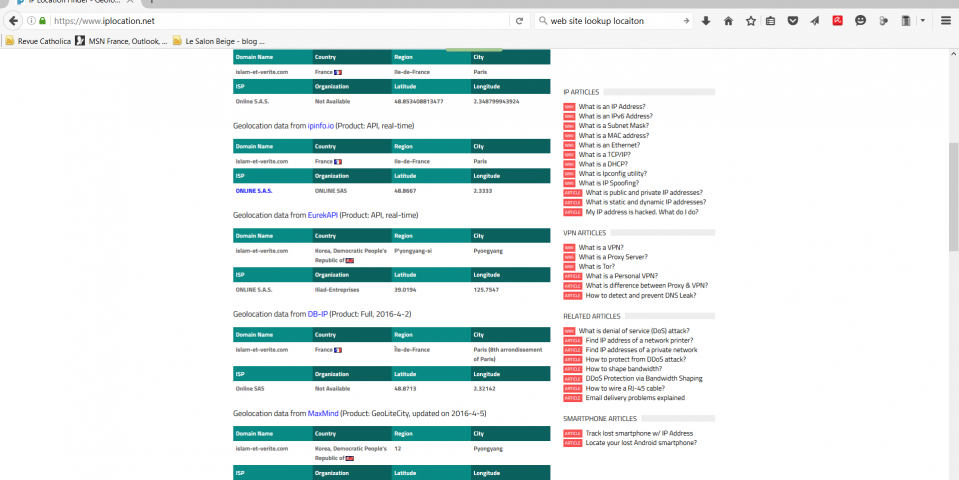Click the vertical page scrollbar thumb
Viewport: 959px width, 480px height.
coord(953,197)
